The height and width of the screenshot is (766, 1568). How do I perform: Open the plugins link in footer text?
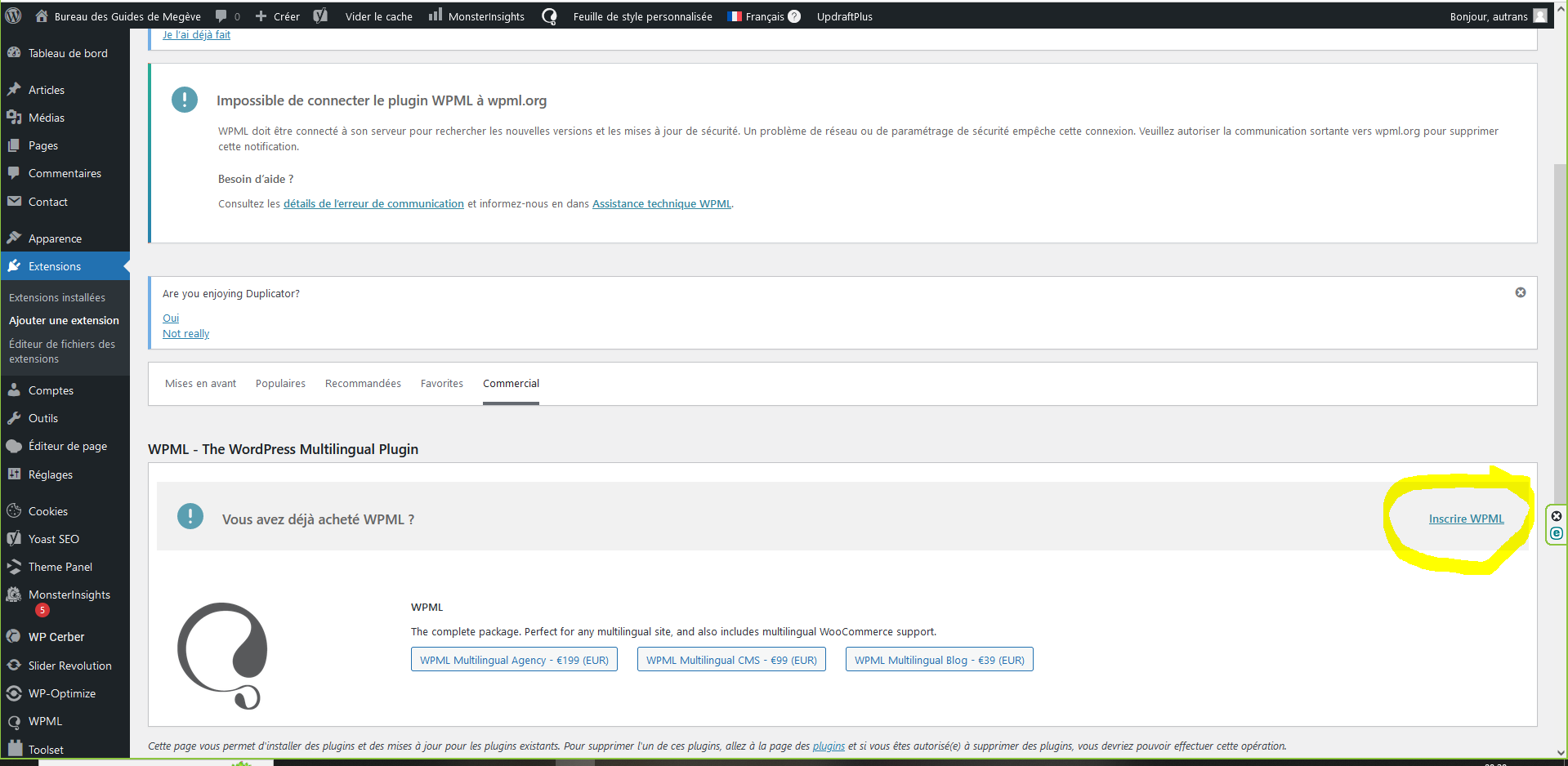point(829,746)
